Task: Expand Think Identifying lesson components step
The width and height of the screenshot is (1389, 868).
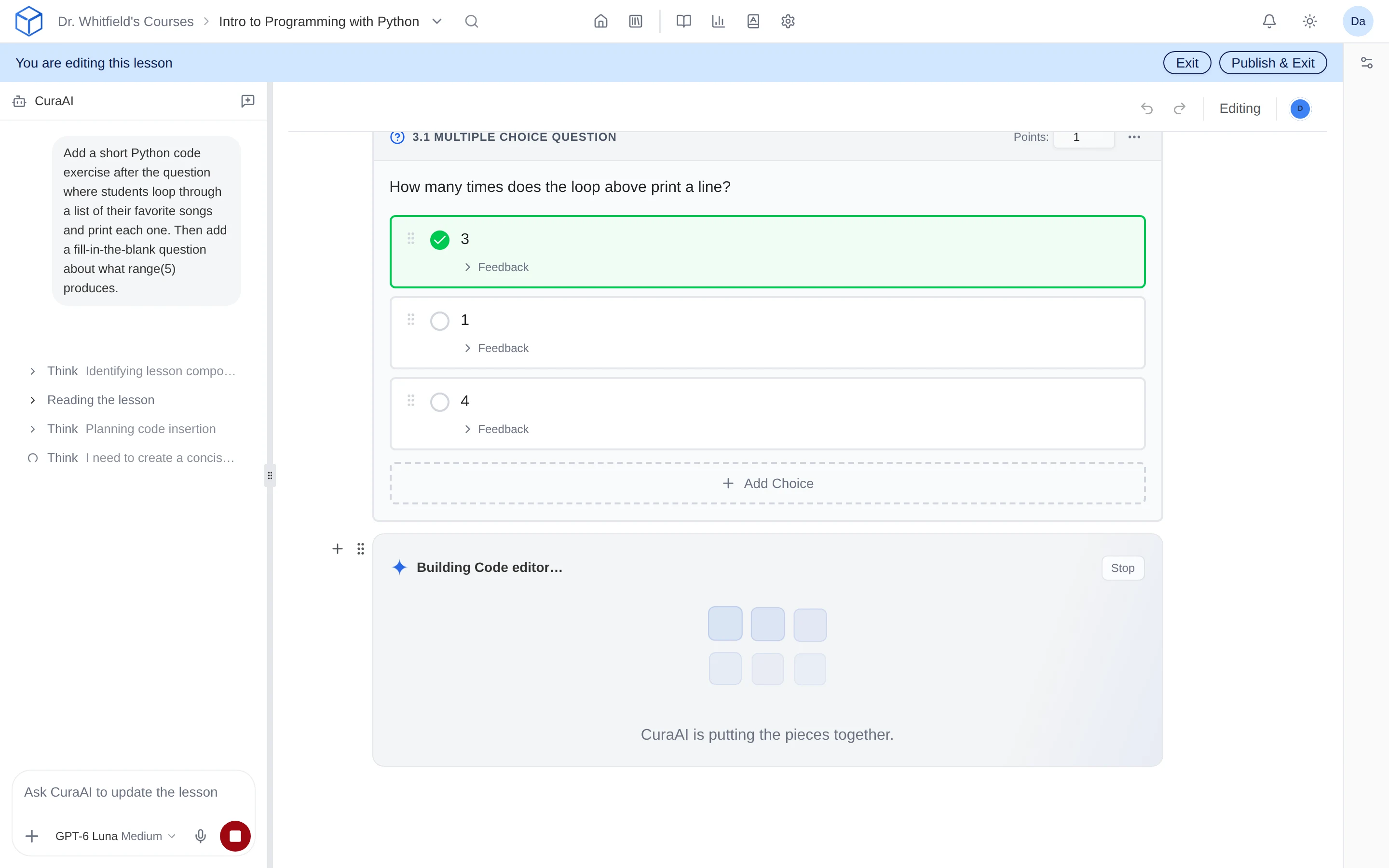Action: tap(132, 371)
